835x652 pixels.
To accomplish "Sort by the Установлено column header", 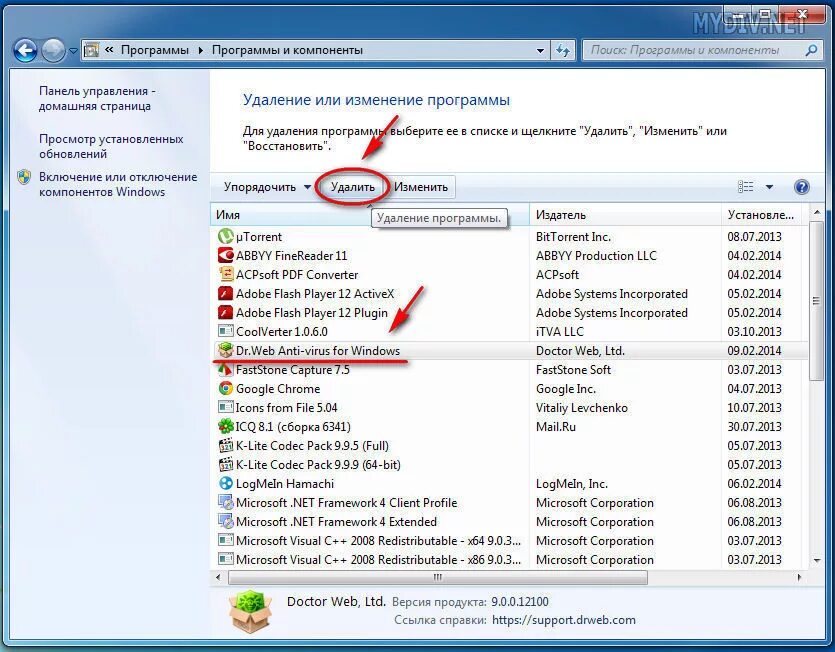I will [762, 215].
